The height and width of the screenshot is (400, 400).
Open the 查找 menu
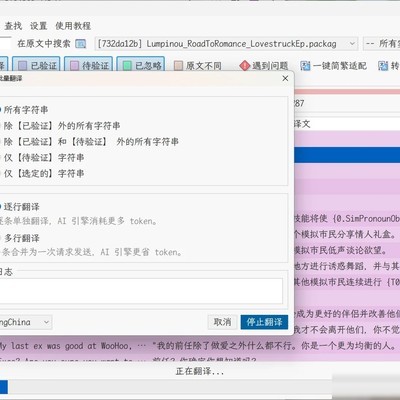point(13,26)
